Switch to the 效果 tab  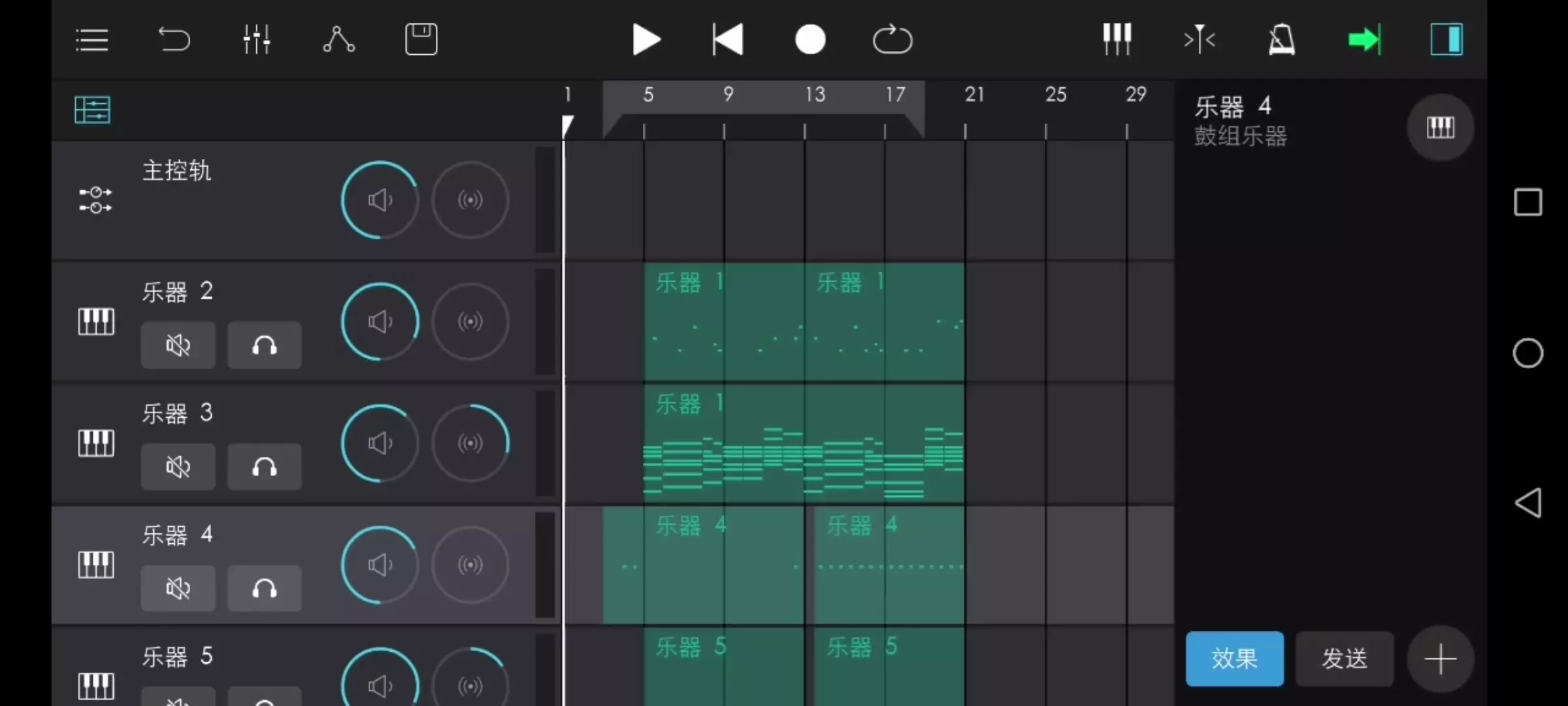coord(1234,658)
